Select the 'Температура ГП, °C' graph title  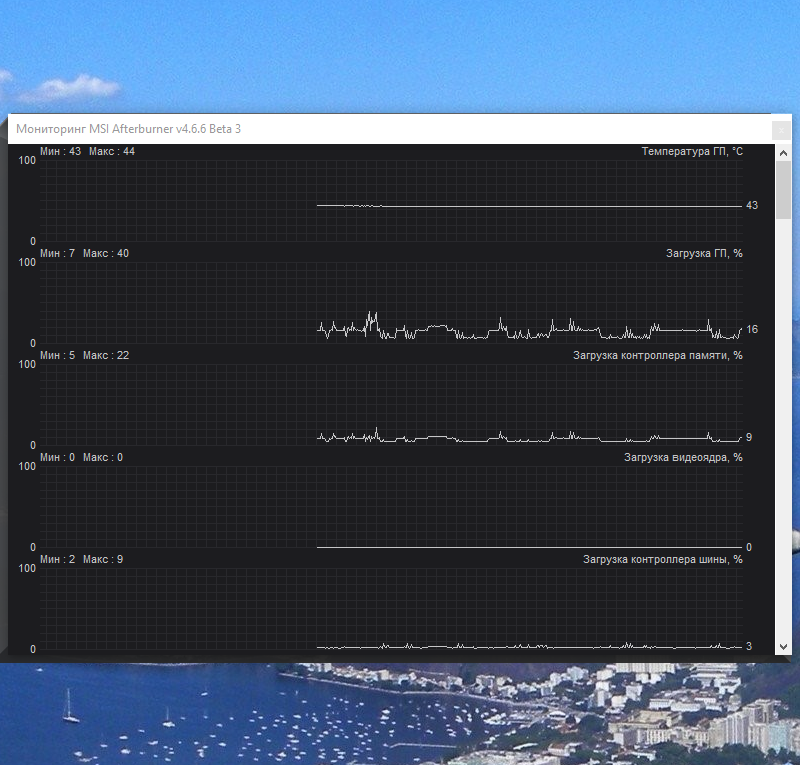click(692, 152)
